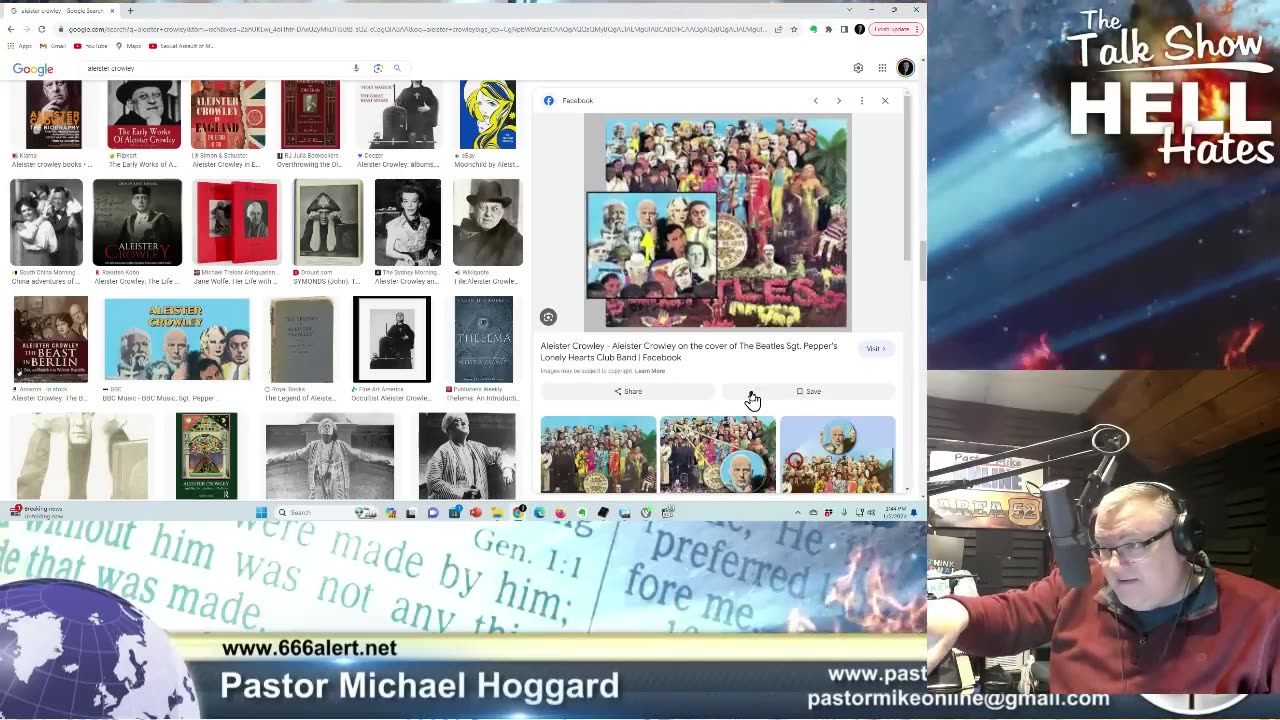The width and height of the screenshot is (1280, 720).
Task: Show hidden system tray icons
Action: pyautogui.click(x=797, y=513)
